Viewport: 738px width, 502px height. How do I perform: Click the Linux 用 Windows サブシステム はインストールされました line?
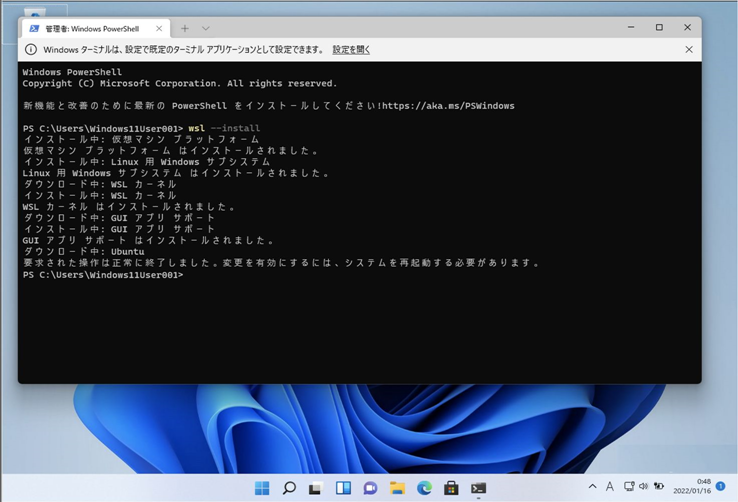click(176, 173)
